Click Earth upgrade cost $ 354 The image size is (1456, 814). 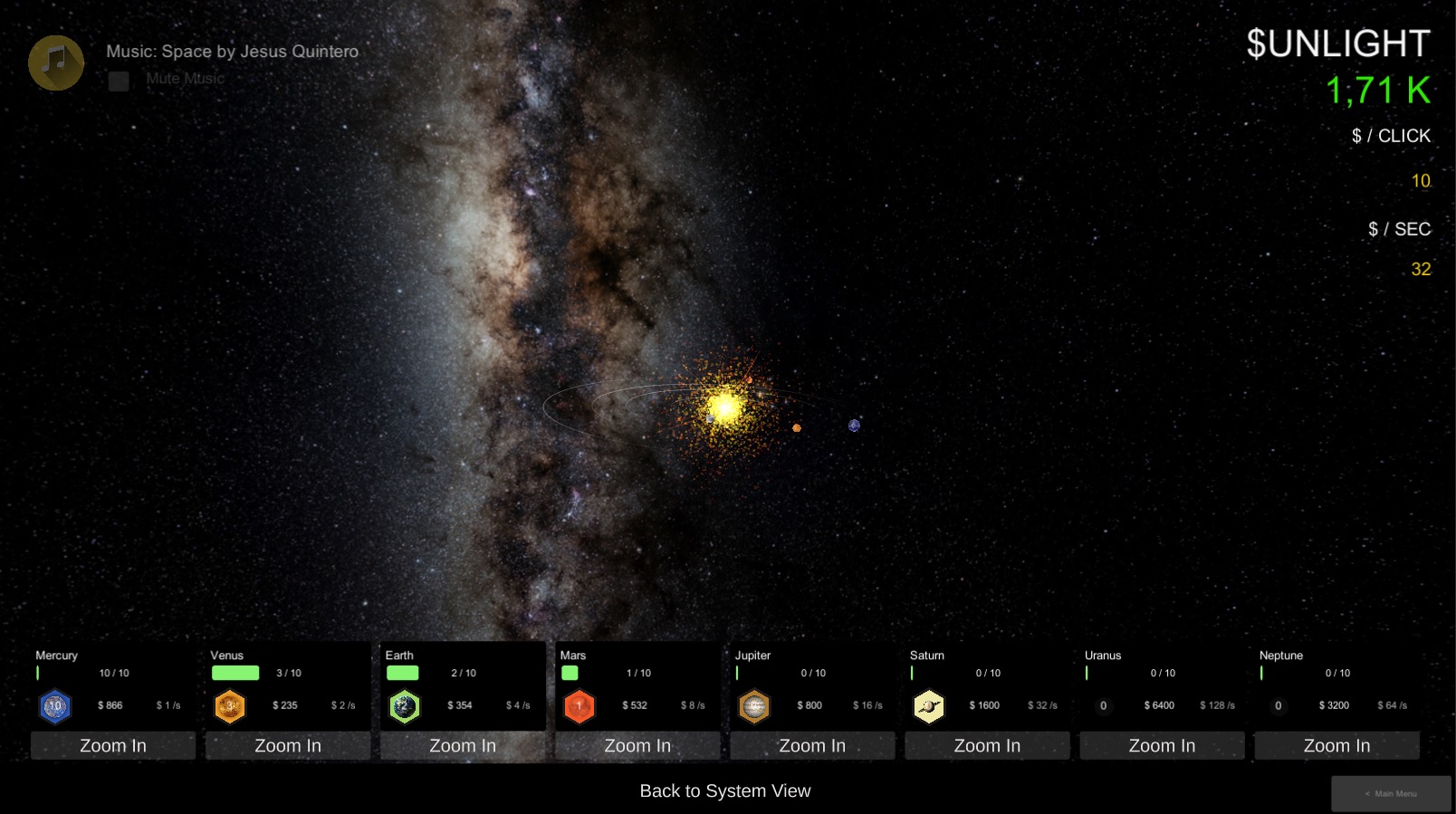[460, 705]
